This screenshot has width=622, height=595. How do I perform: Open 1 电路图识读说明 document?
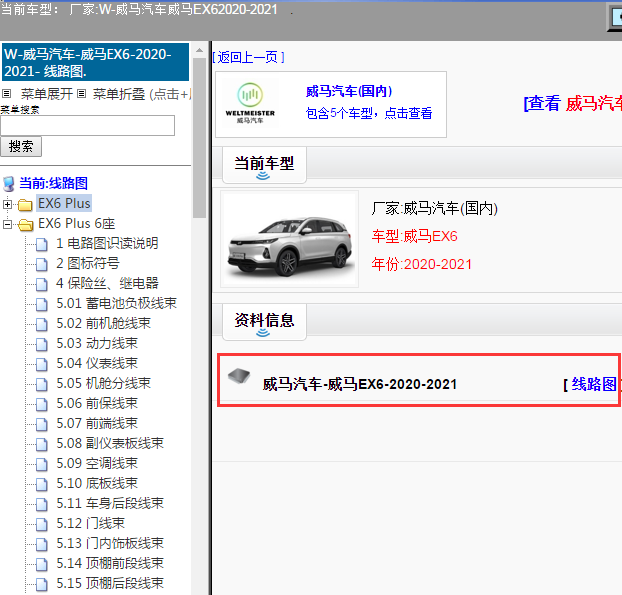click(107, 244)
